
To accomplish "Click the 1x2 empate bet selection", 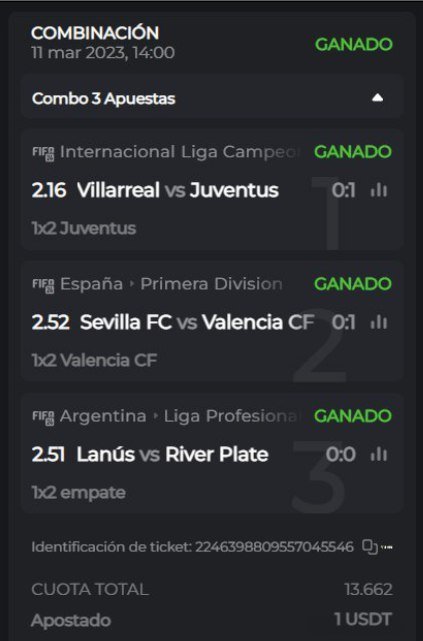I will [x=78, y=493].
